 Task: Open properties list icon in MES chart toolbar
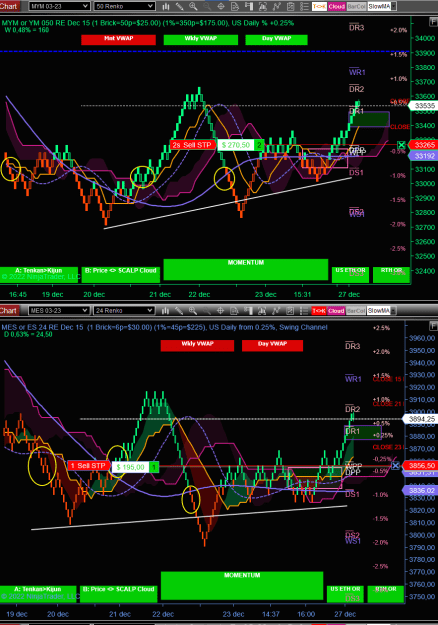tap(304, 311)
